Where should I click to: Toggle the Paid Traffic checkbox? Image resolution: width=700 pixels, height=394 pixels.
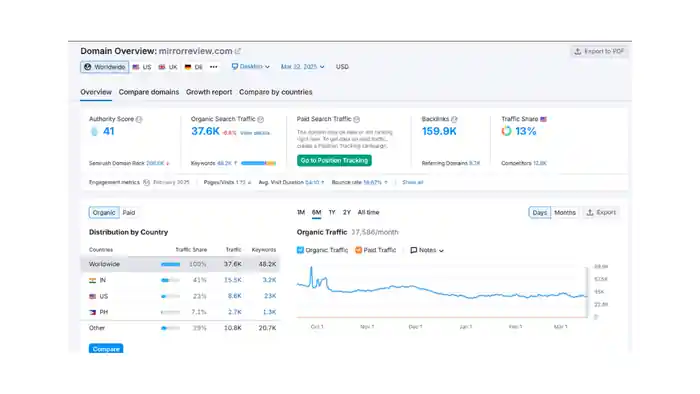tap(358, 250)
